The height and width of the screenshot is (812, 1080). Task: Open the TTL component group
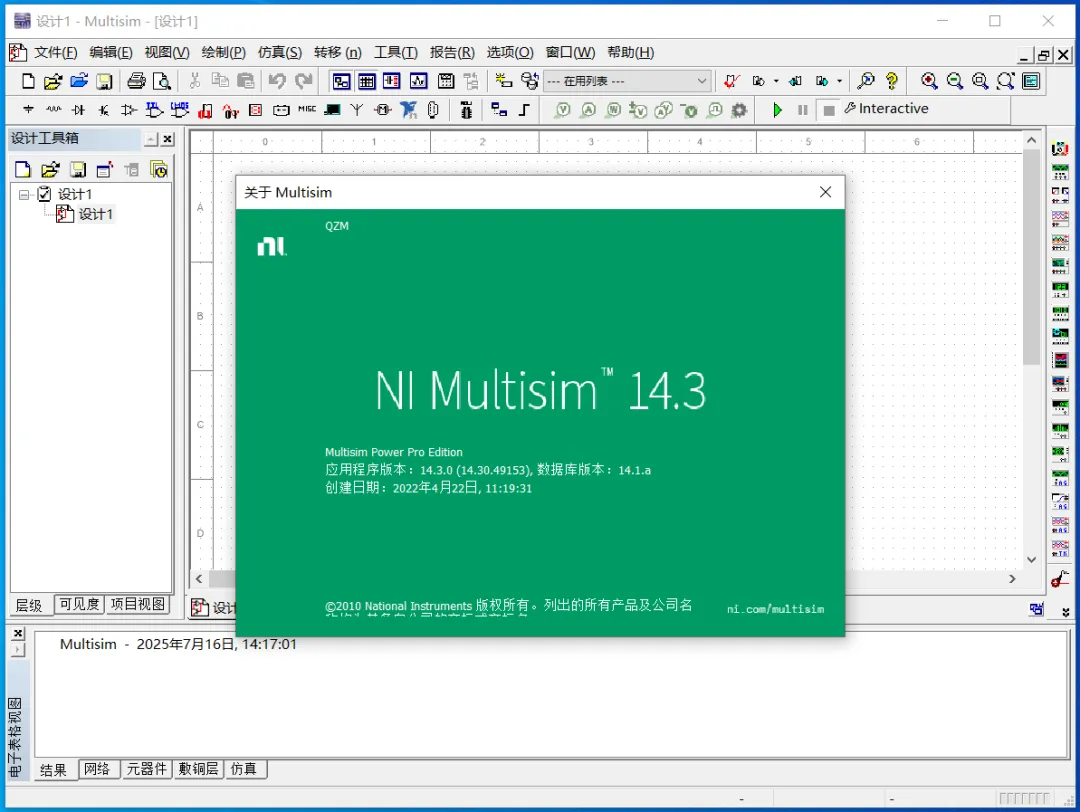(154, 110)
